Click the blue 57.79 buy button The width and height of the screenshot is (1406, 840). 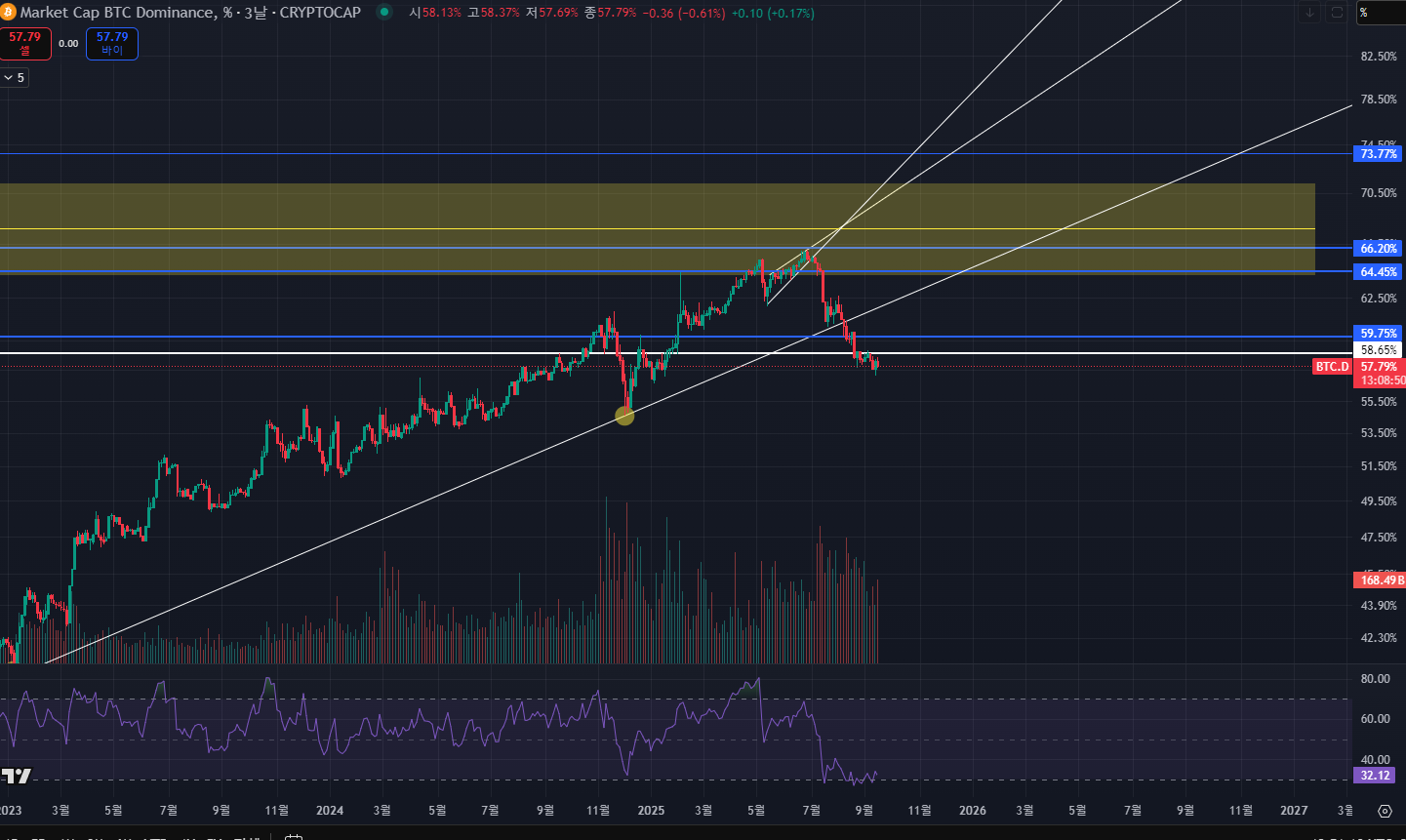pos(112,44)
